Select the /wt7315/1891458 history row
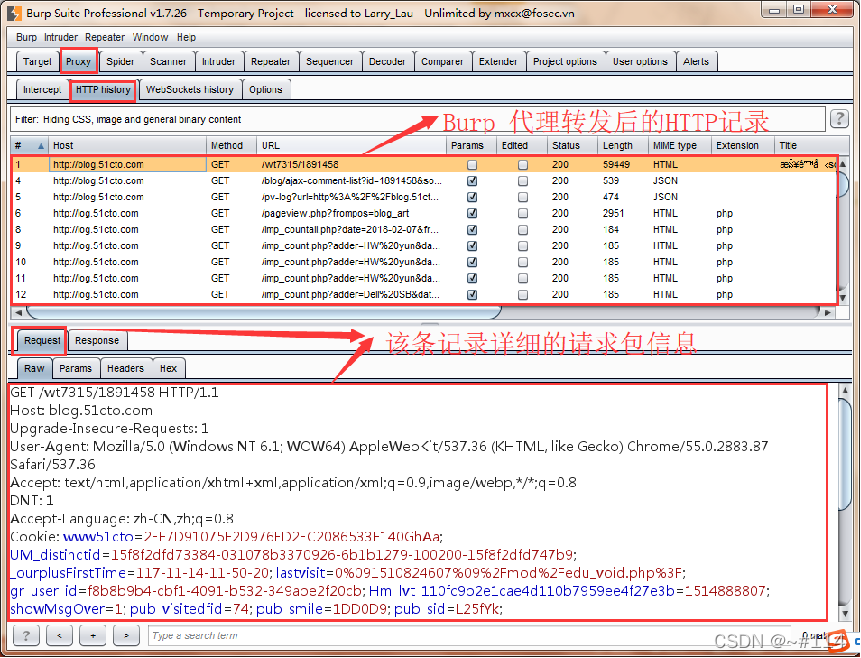 point(424,164)
